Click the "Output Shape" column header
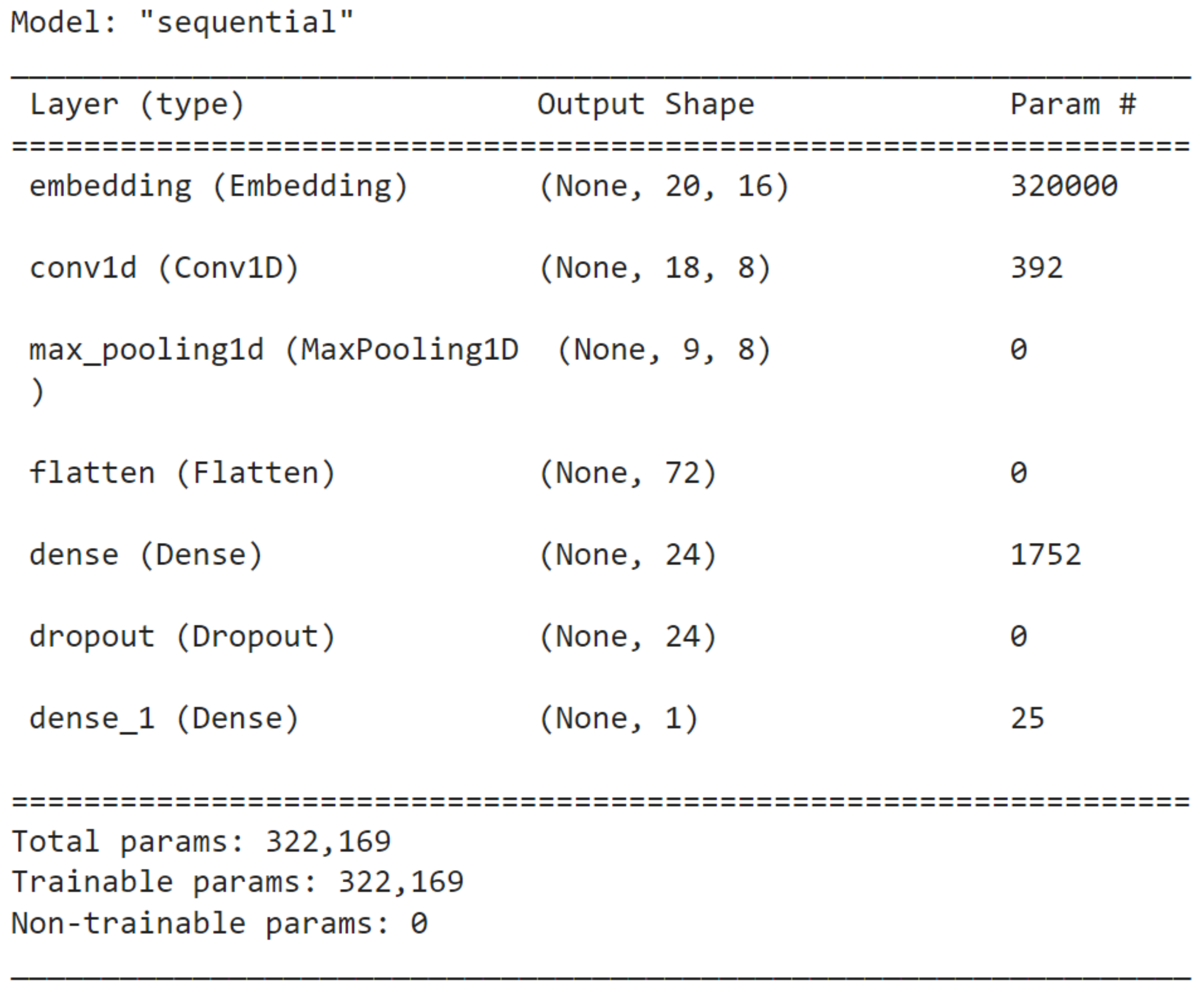The height and width of the screenshot is (991, 1204). pyautogui.click(x=645, y=105)
